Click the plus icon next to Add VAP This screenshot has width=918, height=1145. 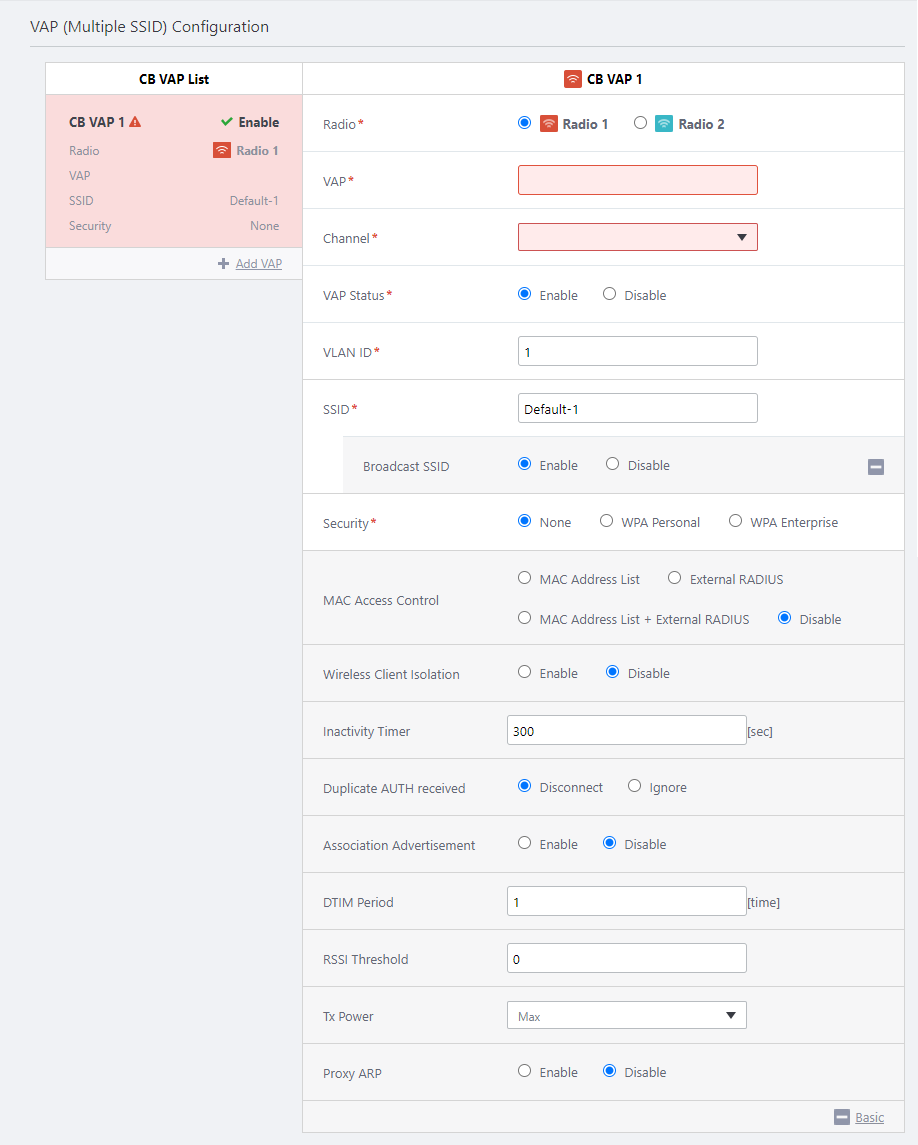(223, 264)
